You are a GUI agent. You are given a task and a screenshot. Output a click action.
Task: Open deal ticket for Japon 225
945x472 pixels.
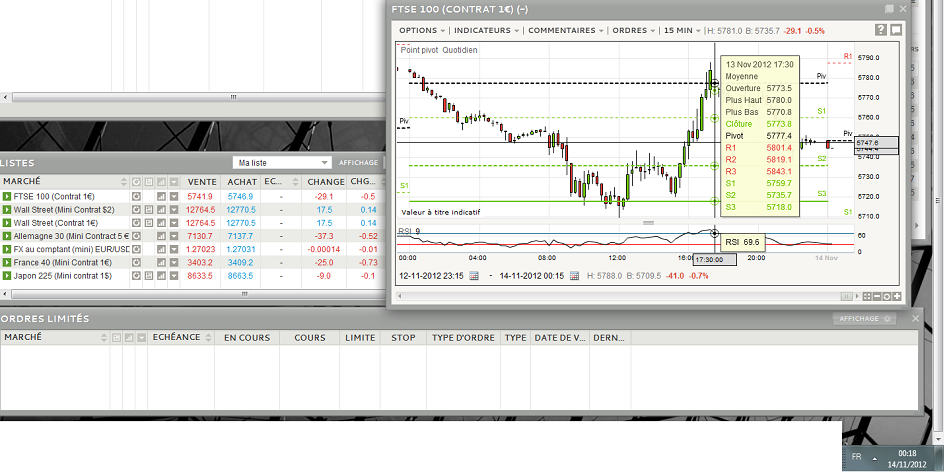tap(7, 275)
